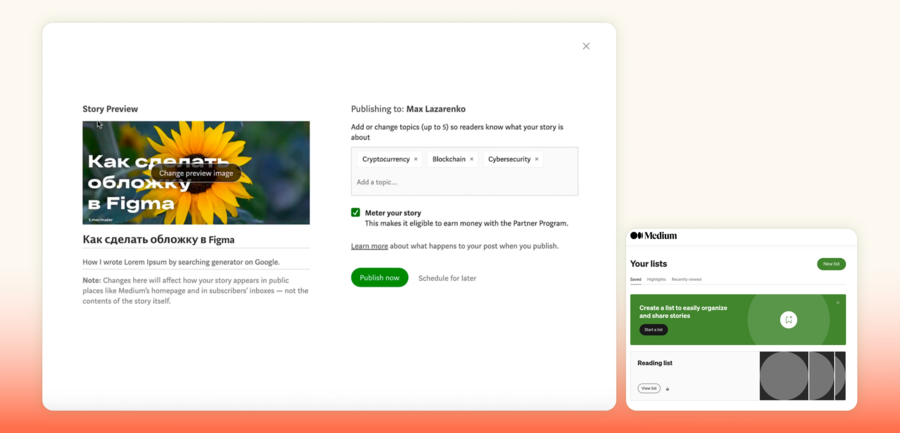The image size is (900, 433).
Task: Dismiss the green Create a list banner
Action: (x=837, y=303)
